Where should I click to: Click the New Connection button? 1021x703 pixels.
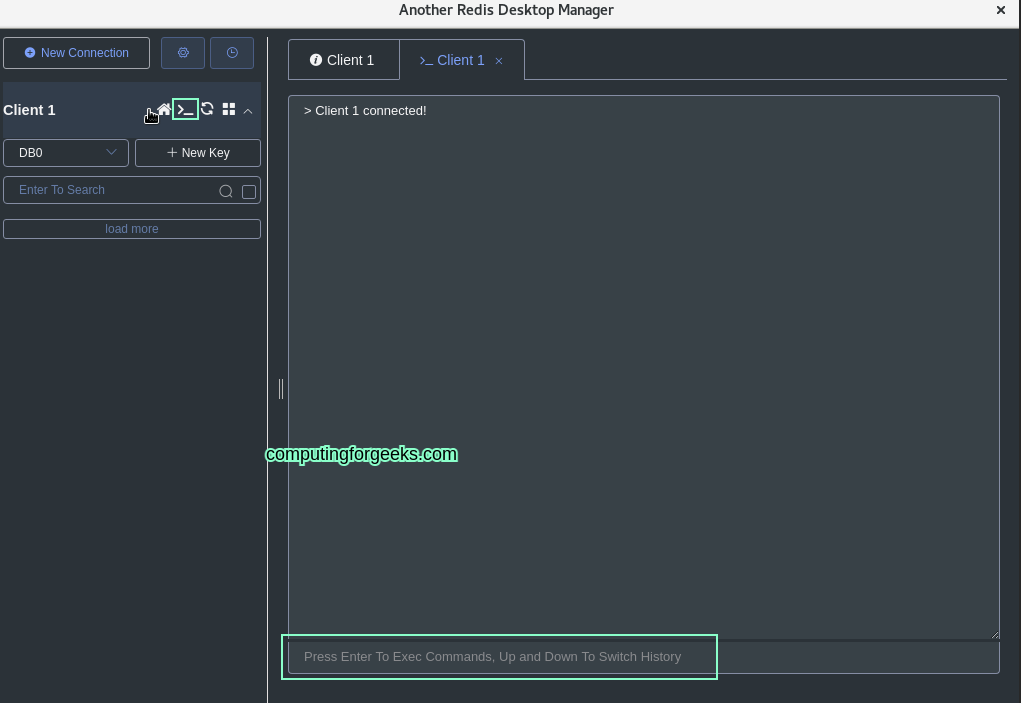point(76,53)
